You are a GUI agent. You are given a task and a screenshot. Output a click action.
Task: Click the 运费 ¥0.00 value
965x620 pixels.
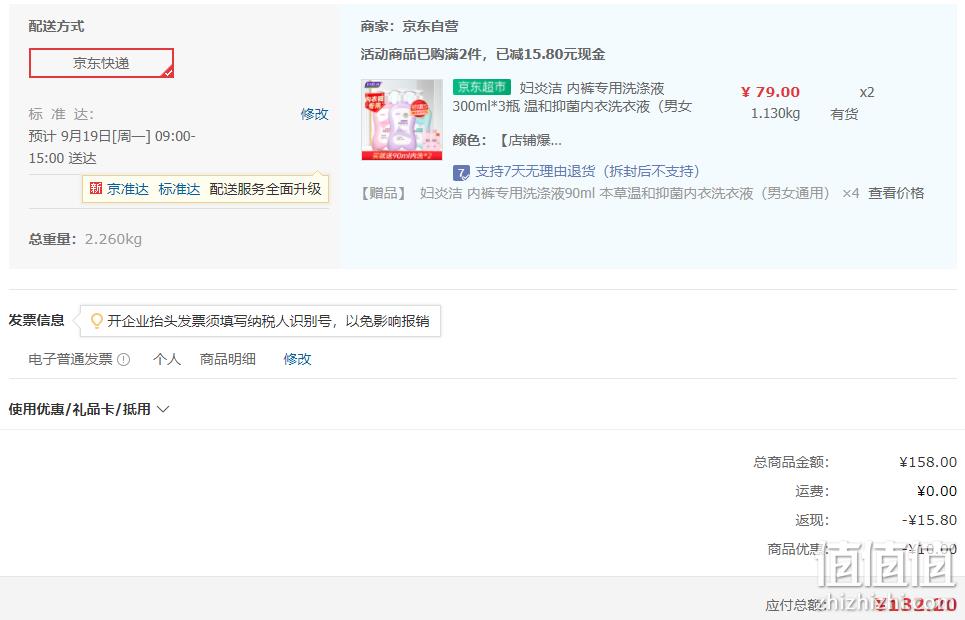click(x=937, y=491)
